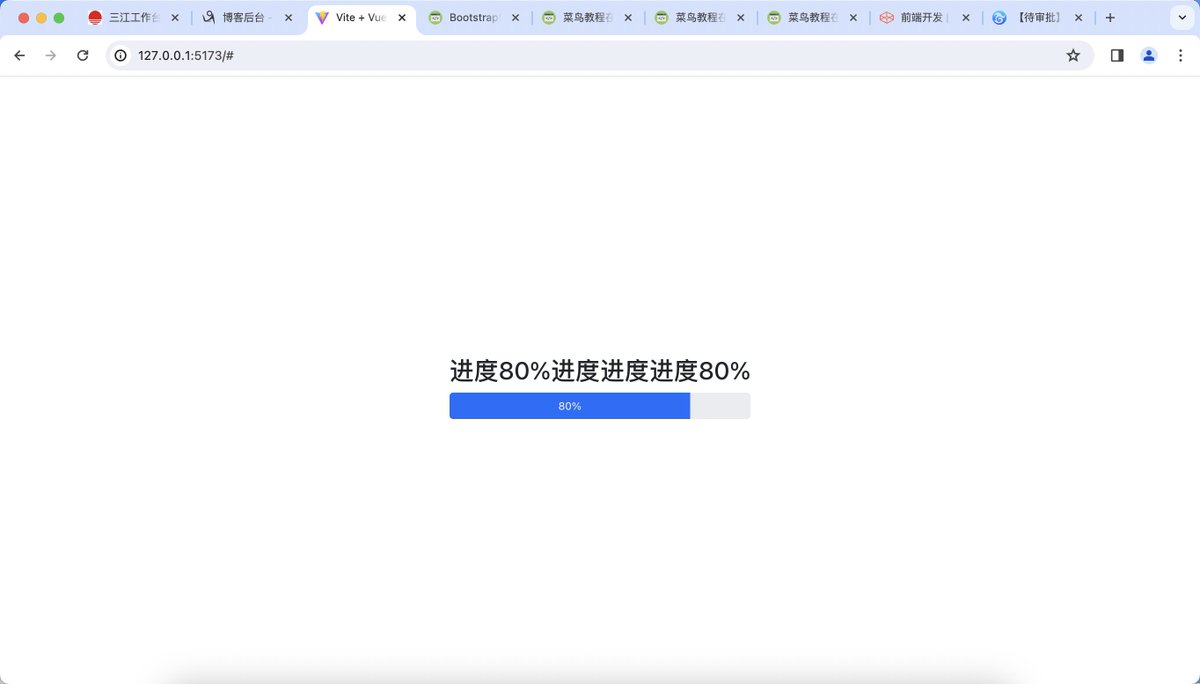Image resolution: width=1200 pixels, height=684 pixels.
Task: Switch to the 三江工作台 tab
Action: coord(134,18)
